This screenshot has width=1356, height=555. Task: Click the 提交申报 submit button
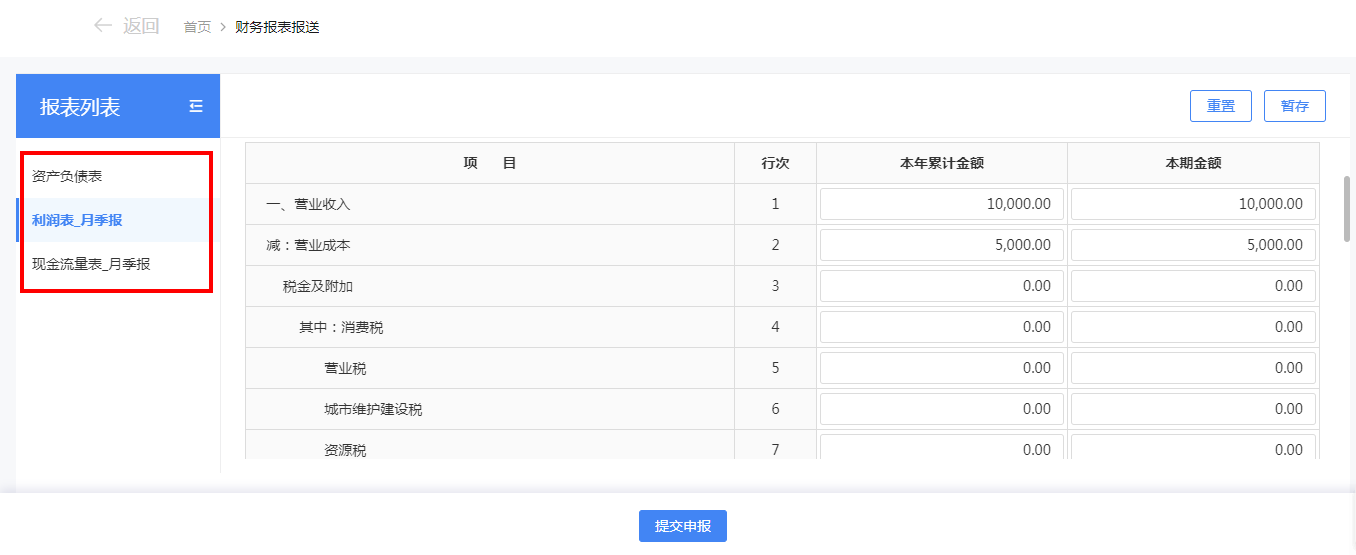tap(682, 526)
